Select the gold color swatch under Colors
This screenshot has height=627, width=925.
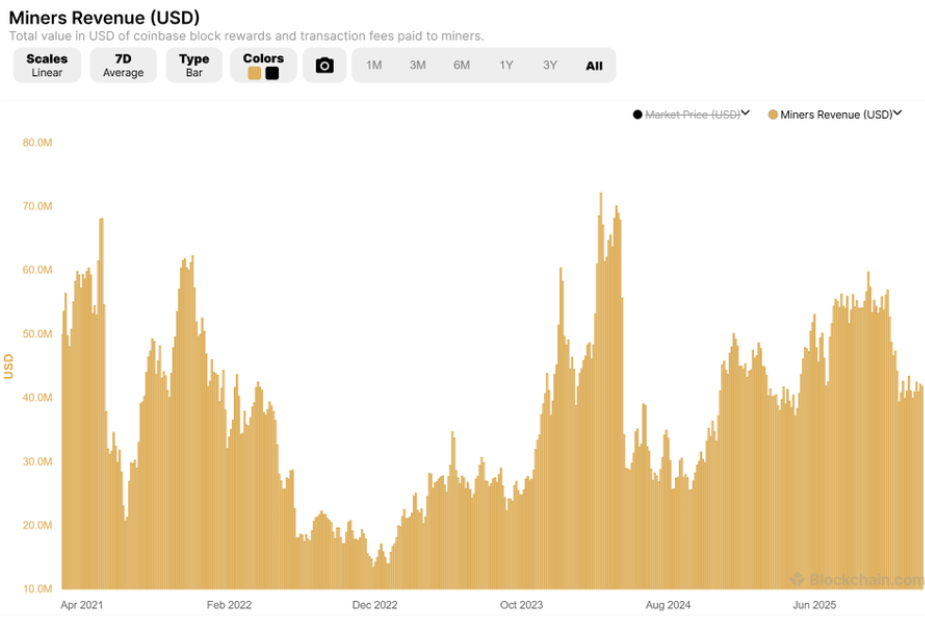(x=254, y=73)
